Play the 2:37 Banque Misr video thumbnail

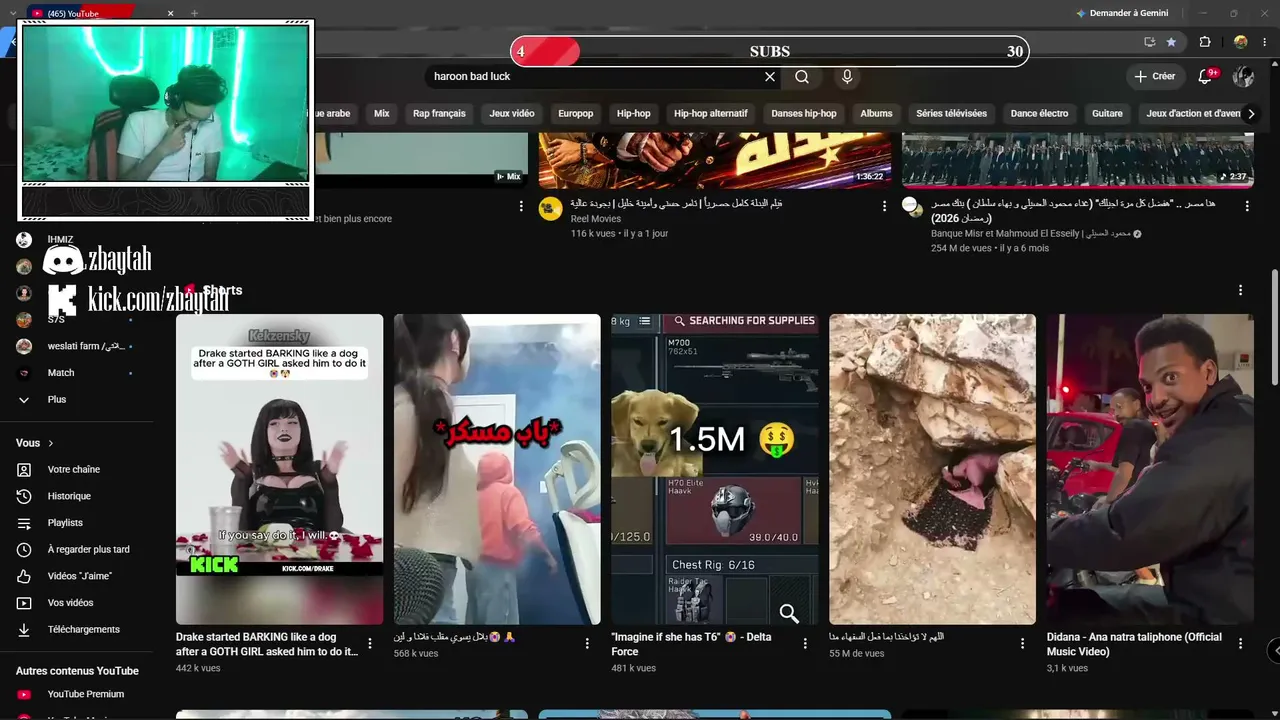click(1078, 160)
